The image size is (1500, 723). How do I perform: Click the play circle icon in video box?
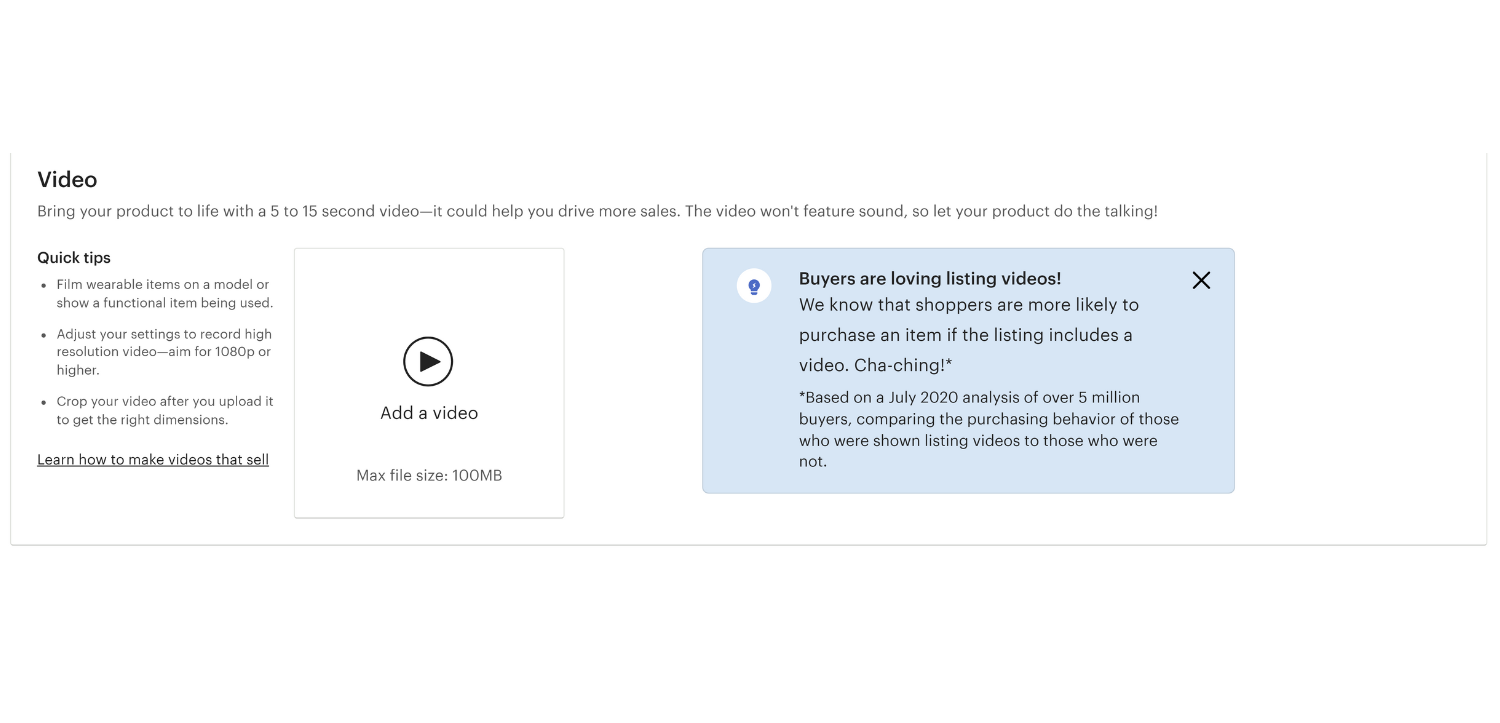(428, 362)
